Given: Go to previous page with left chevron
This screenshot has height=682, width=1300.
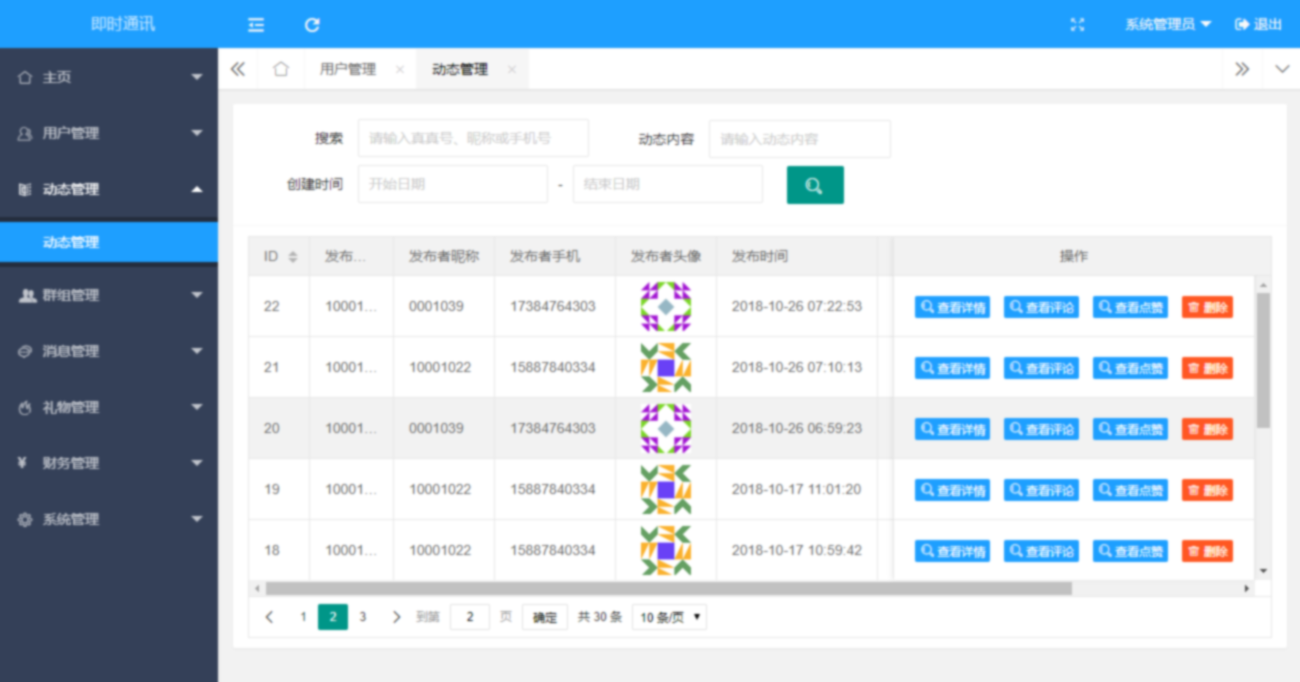Looking at the screenshot, I should pos(269,617).
